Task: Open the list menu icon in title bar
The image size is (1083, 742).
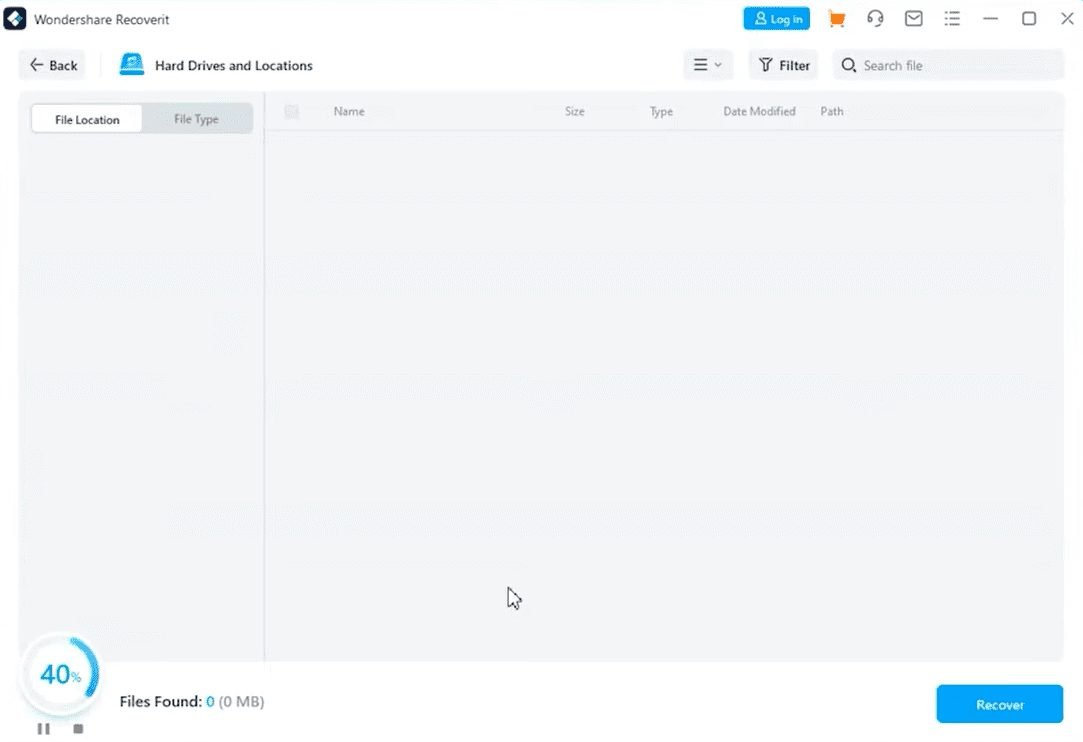Action: 952,19
